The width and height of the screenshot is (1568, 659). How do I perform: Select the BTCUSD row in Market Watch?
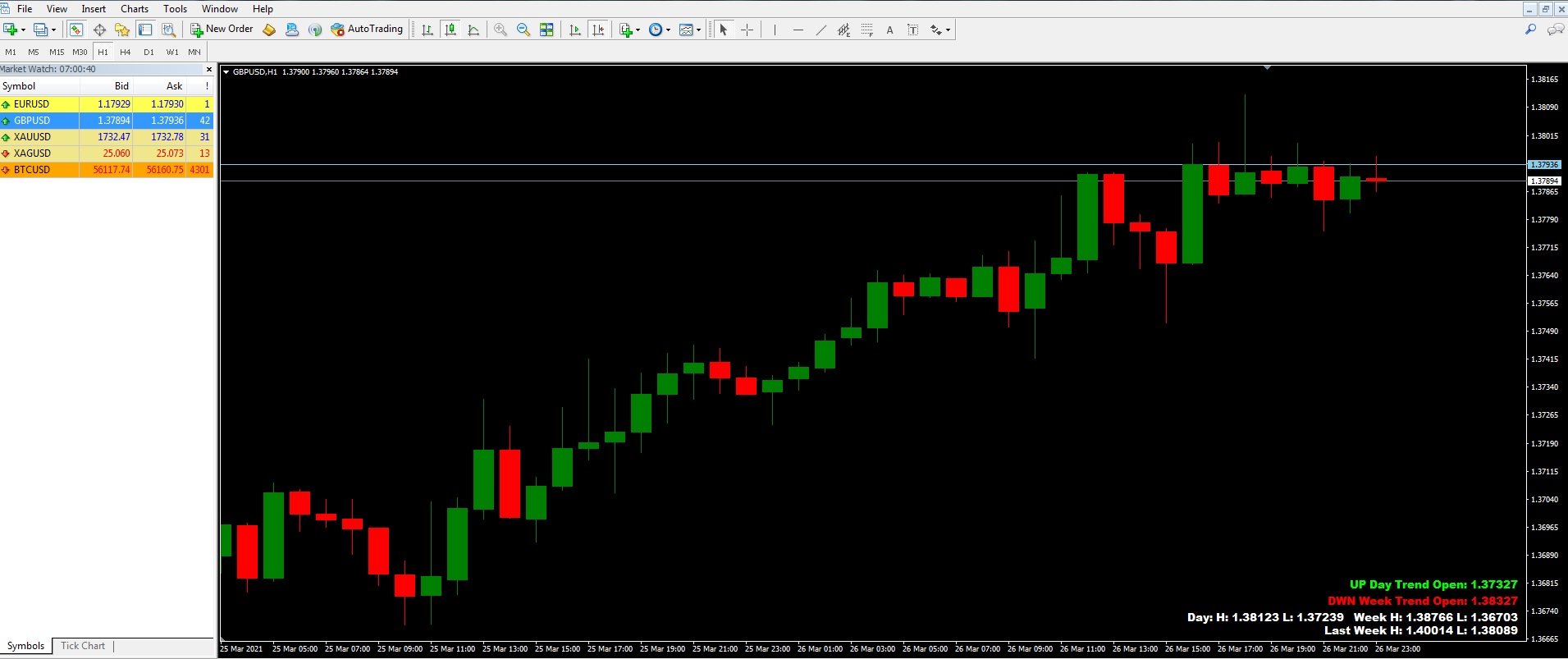click(x=107, y=170)
